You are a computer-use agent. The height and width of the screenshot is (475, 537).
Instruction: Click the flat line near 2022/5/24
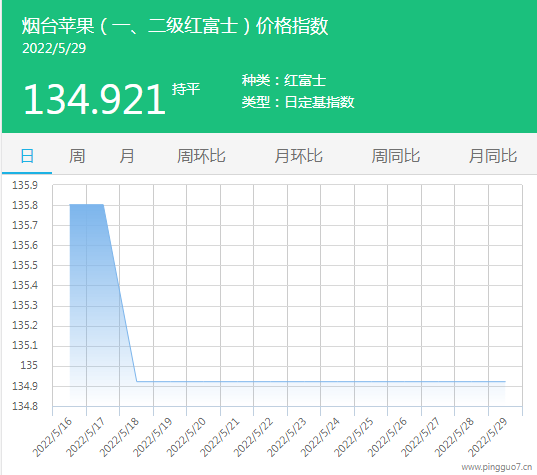(321, 381)
